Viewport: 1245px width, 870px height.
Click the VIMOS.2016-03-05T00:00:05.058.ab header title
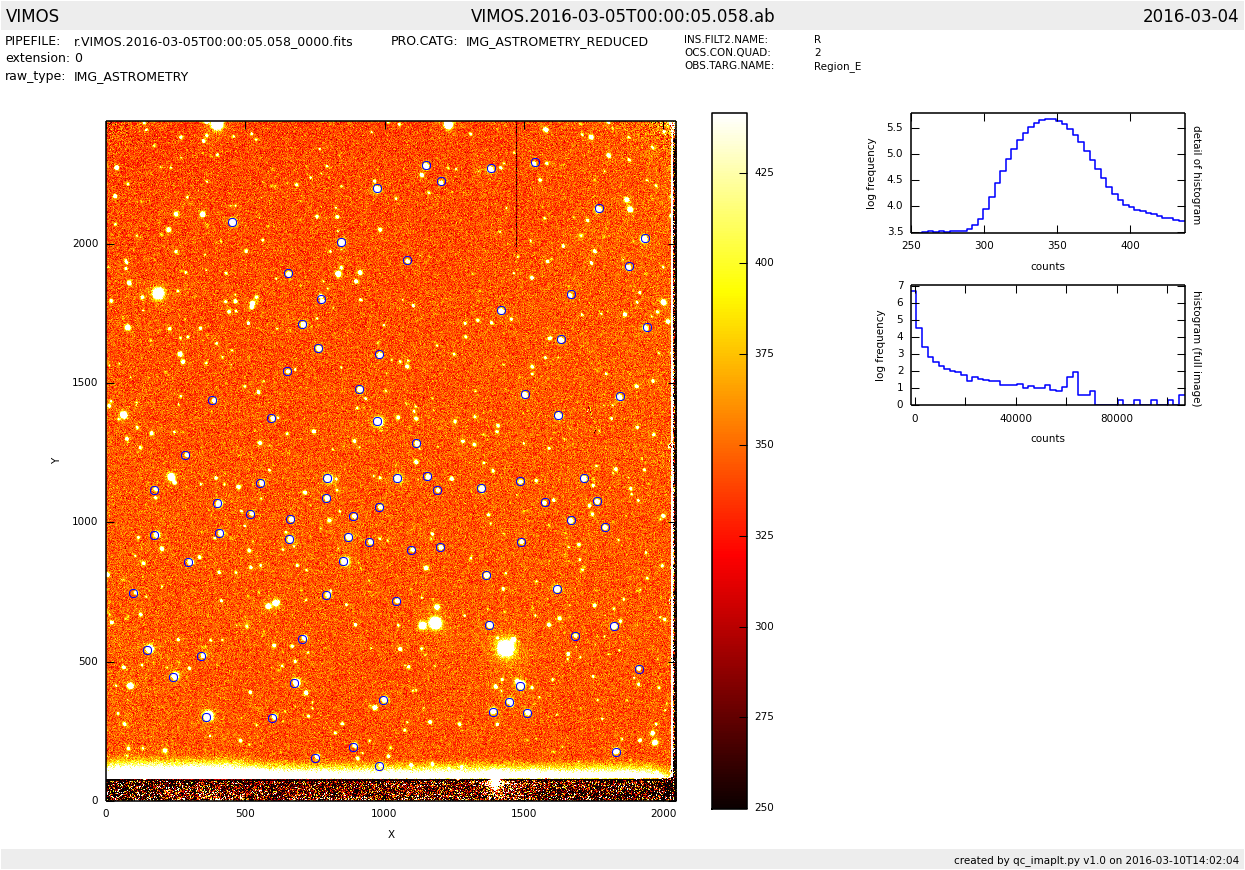click(622, 17)
